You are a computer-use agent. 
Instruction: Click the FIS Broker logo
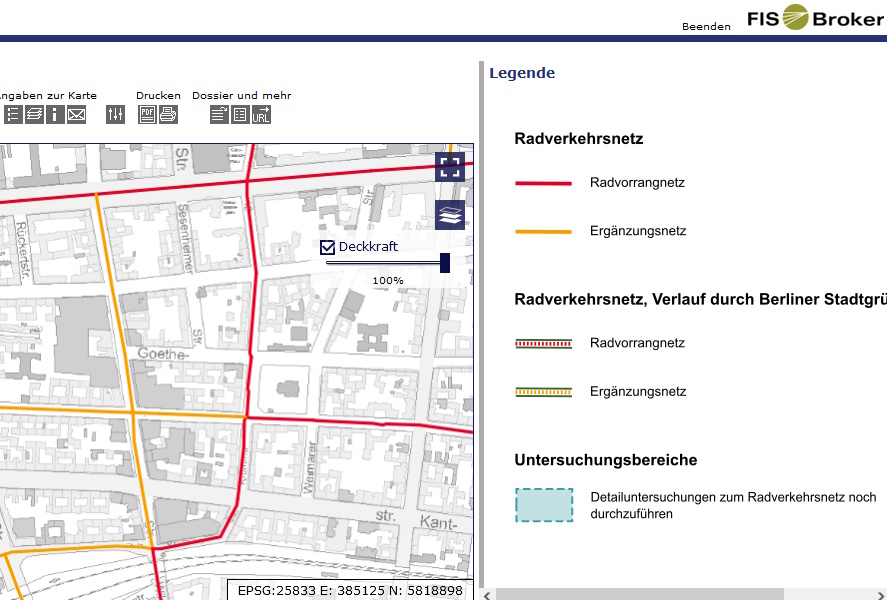click(815, 18)
